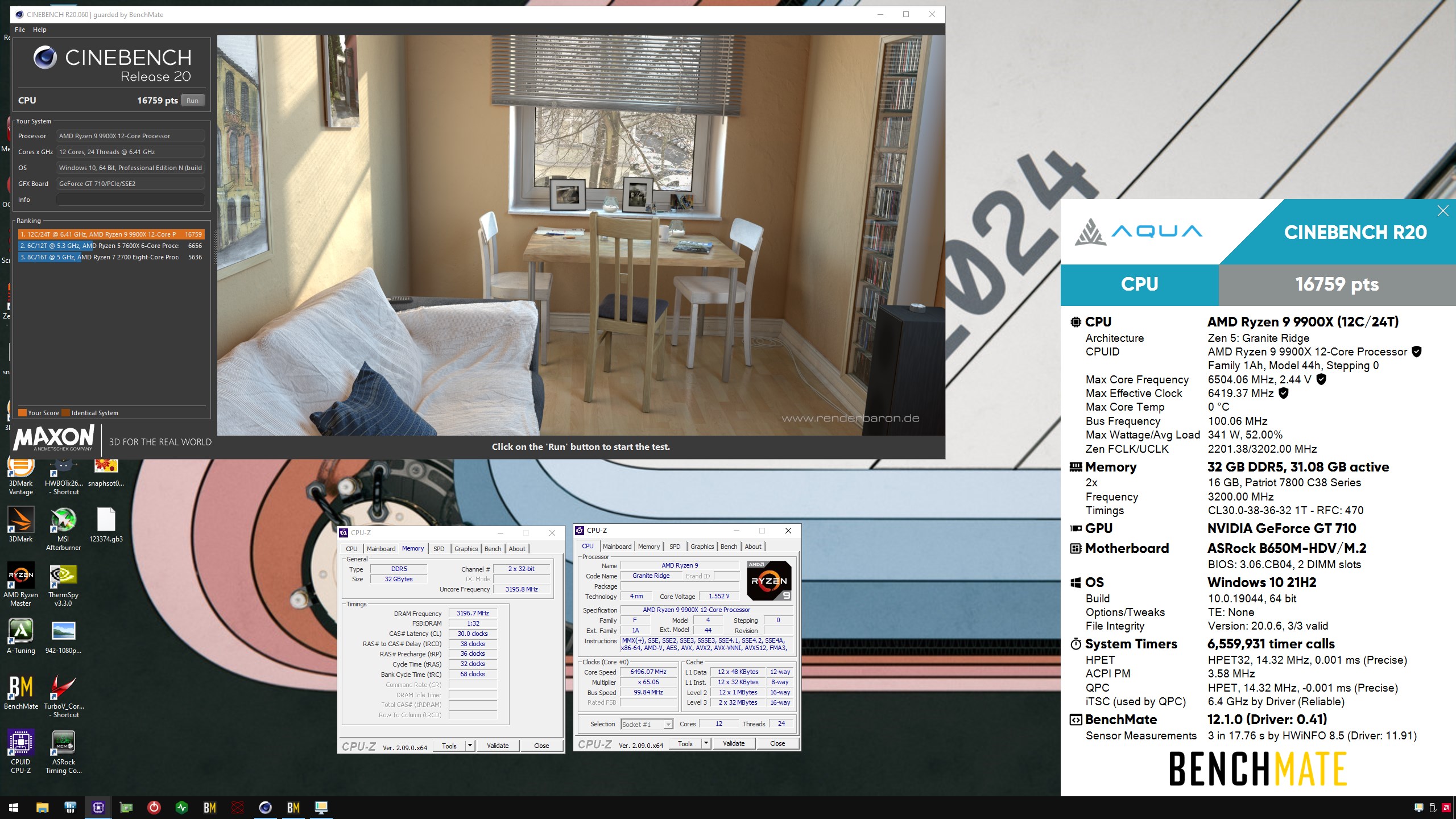Click the AMD icon in the system tray

[x=1446, y=808]
